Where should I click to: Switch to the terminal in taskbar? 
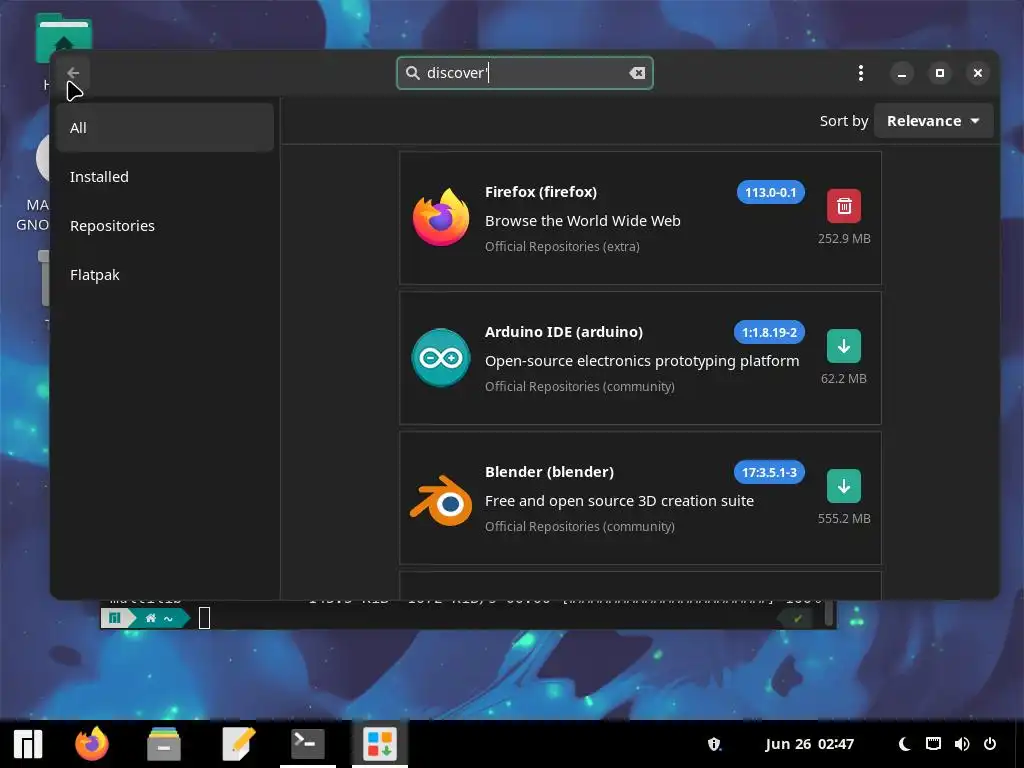[x=308, y=744]
